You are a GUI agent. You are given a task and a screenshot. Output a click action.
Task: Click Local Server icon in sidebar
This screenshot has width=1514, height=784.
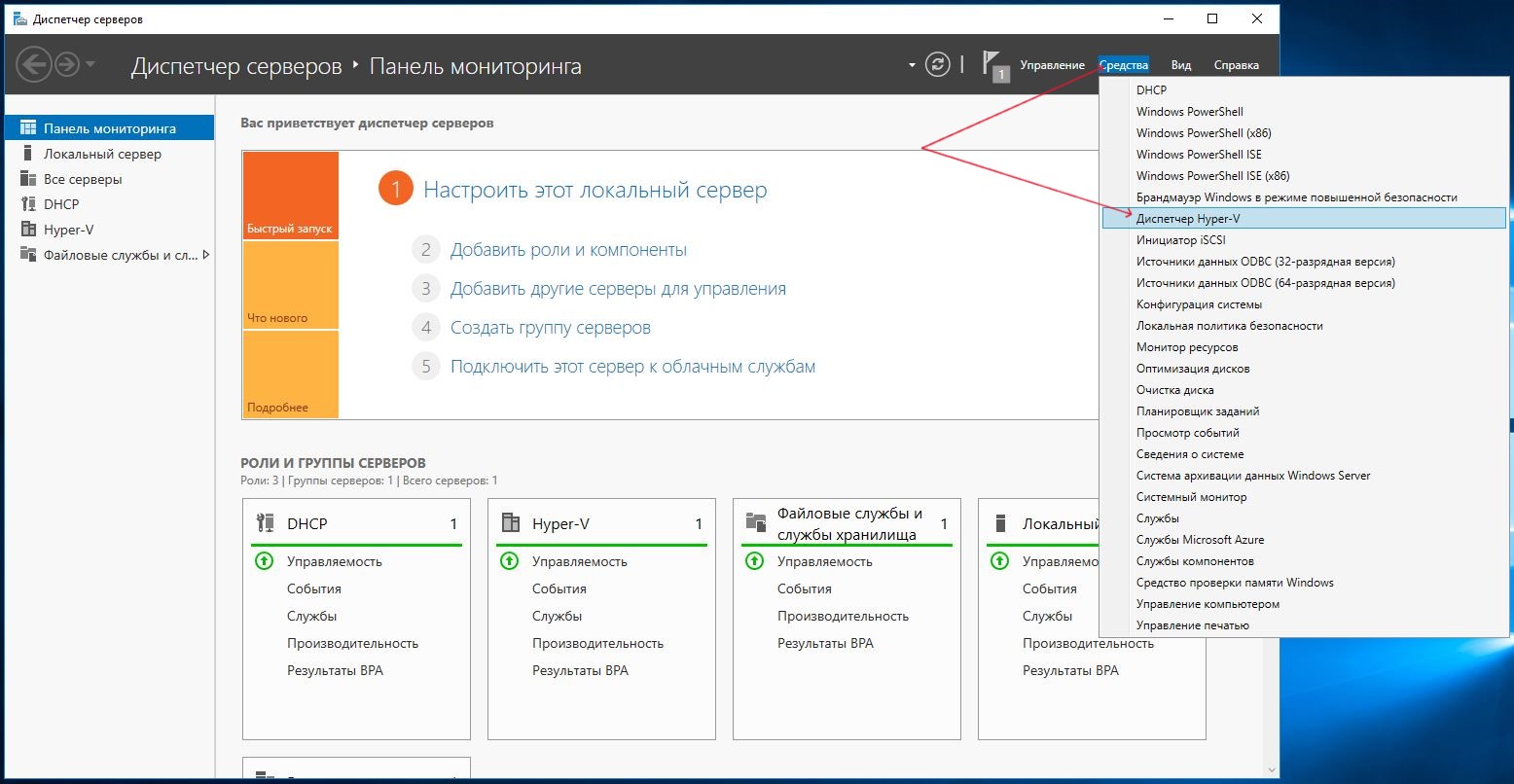pyautogui.click(x=27, y=154)
